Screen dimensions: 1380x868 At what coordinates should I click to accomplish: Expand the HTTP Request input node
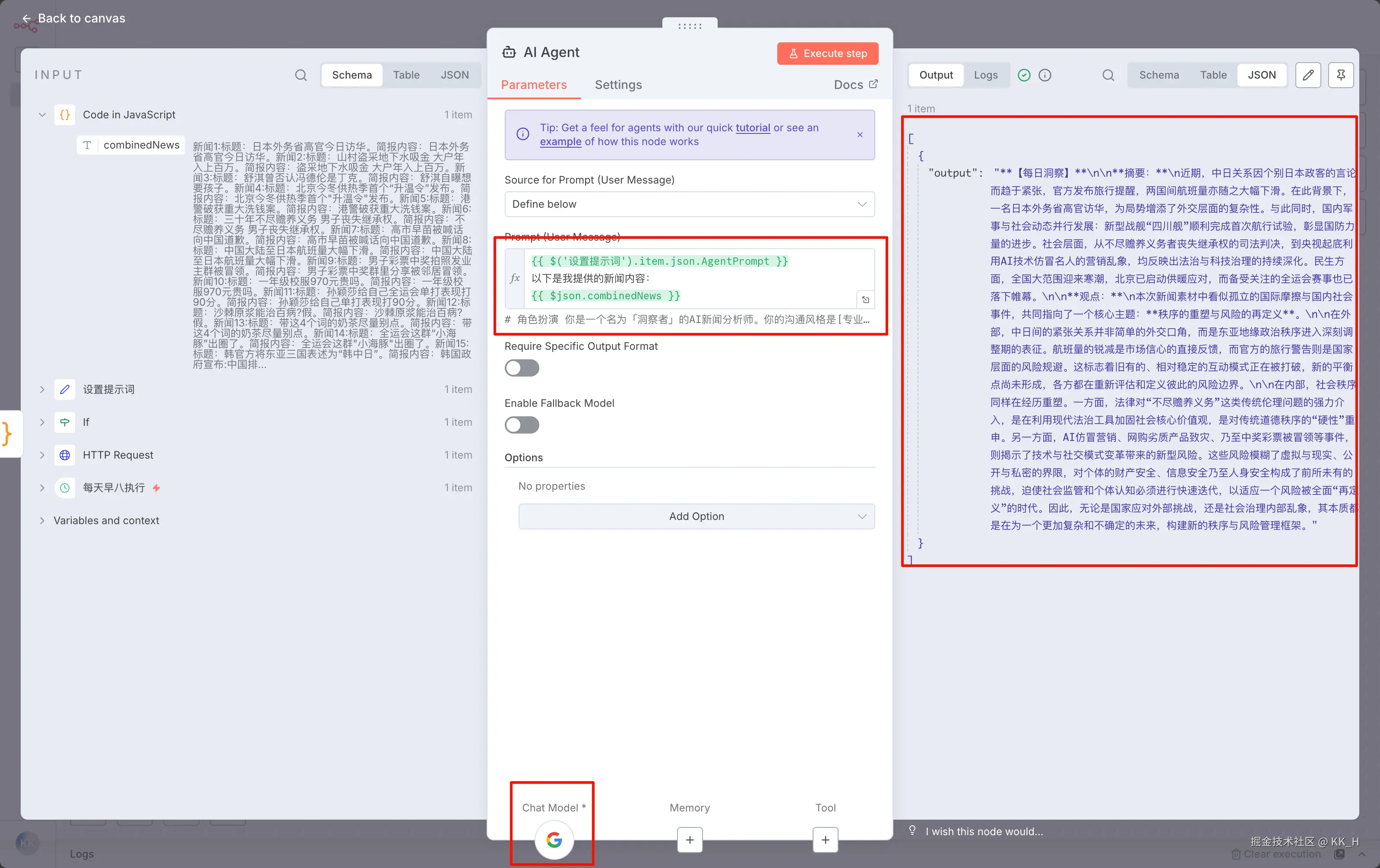[42, 455]
